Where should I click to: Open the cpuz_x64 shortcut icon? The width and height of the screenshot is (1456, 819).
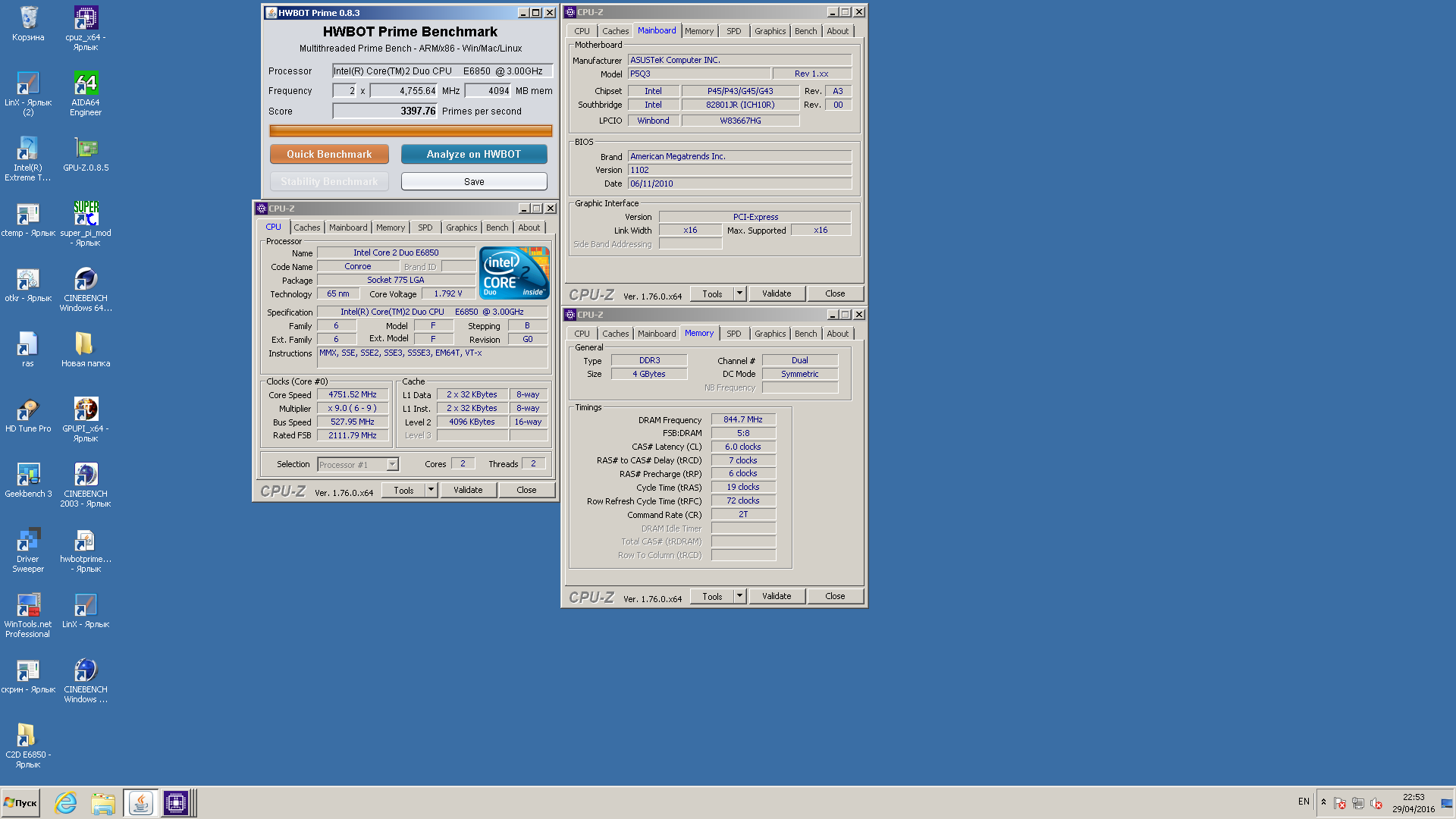pos(86,28)
